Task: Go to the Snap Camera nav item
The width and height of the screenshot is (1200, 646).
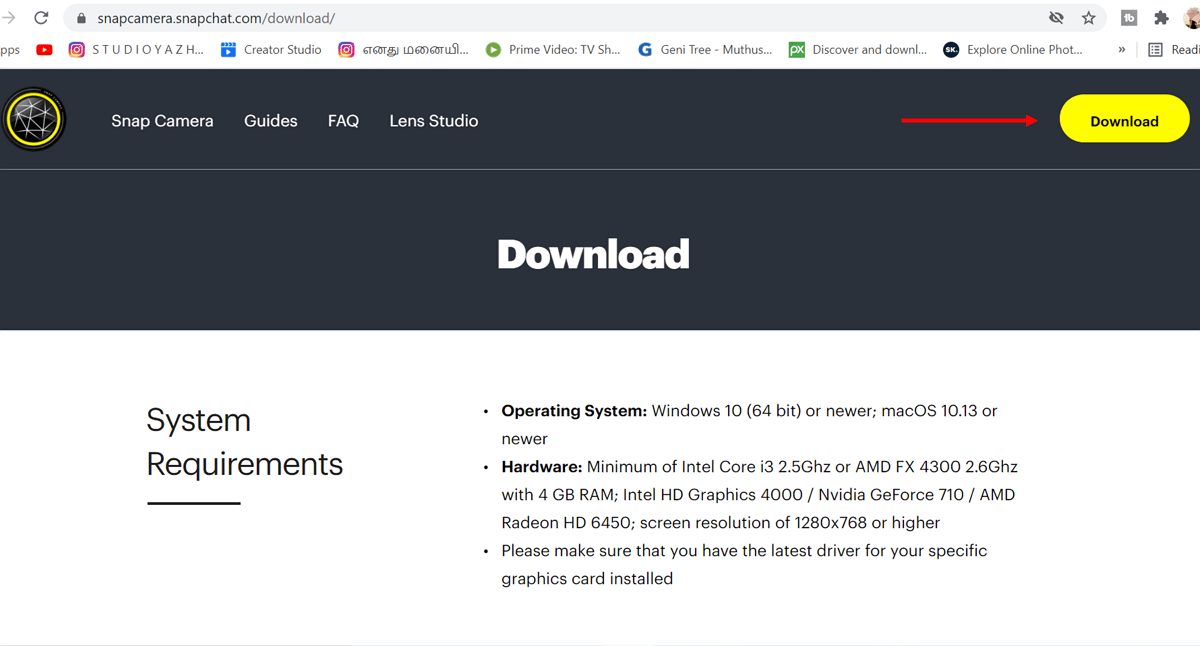Action: coord(162,121)
